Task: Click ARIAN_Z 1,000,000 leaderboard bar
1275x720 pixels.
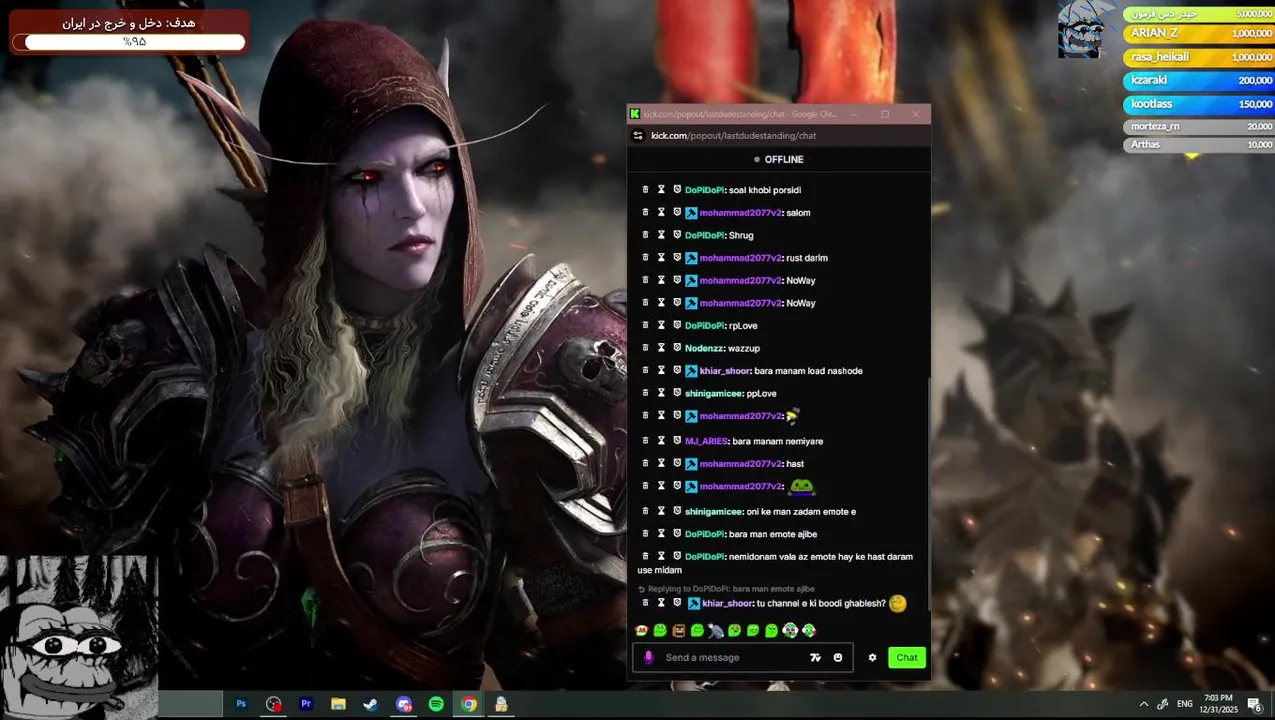Action: click(x=1199, y=33)
